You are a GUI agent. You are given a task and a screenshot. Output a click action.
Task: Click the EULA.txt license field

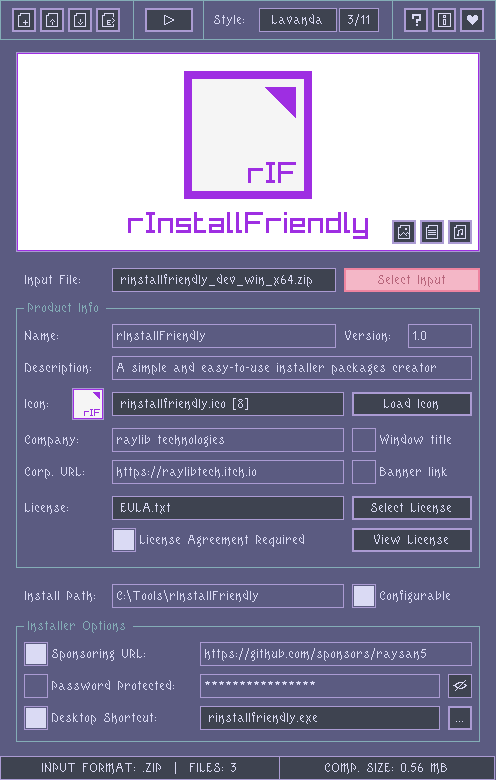228,508
